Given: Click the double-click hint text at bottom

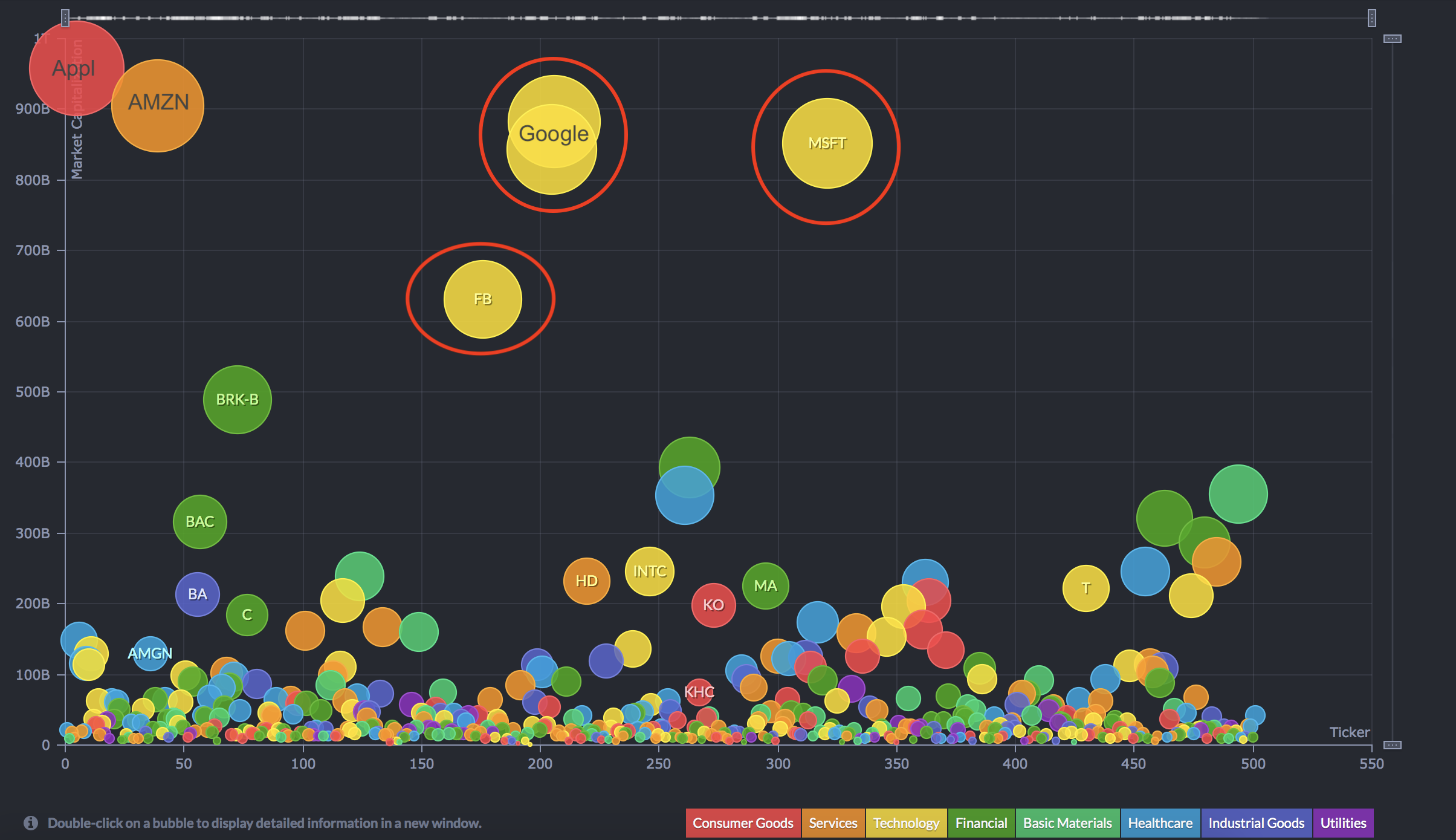Looking at the screenshot, I should (x=265, y=823).
